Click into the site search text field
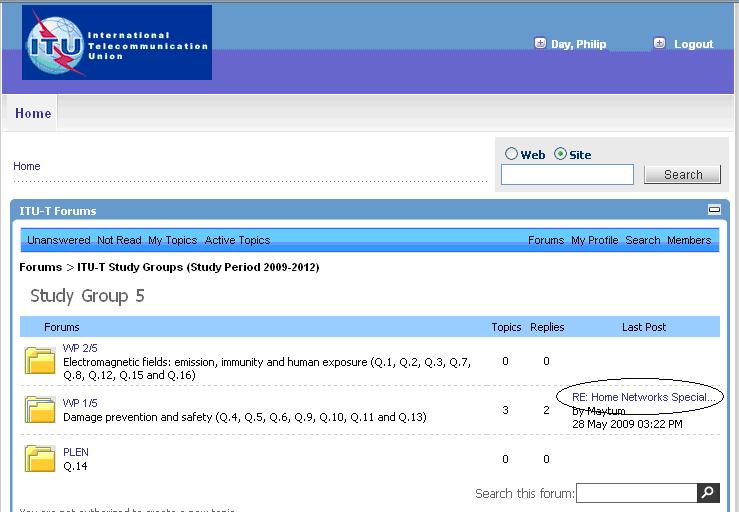The image size is (739, 512). point(567,174)
